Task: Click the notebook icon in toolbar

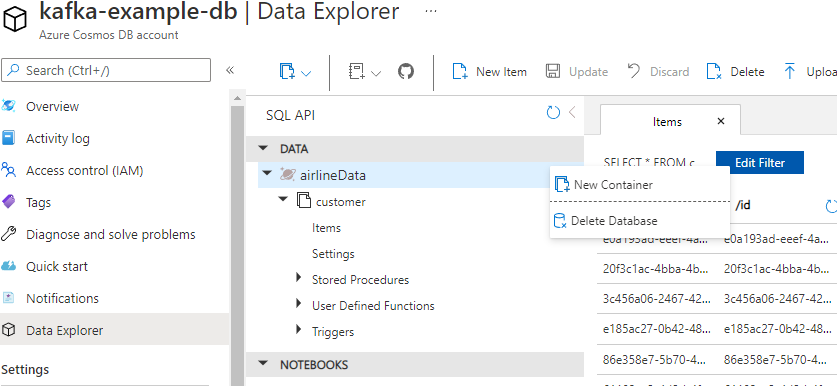Action: pyautogui.click(x=356, y=72)
